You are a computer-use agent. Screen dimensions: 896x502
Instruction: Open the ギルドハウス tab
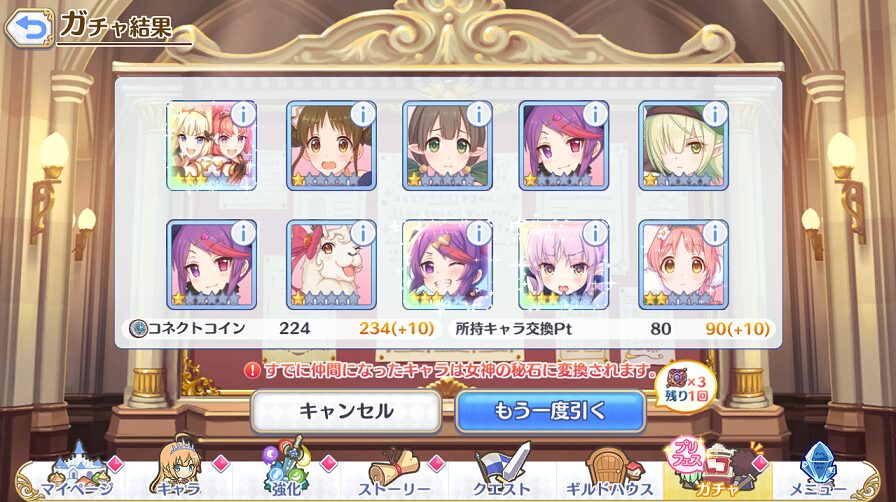(609, 471)
